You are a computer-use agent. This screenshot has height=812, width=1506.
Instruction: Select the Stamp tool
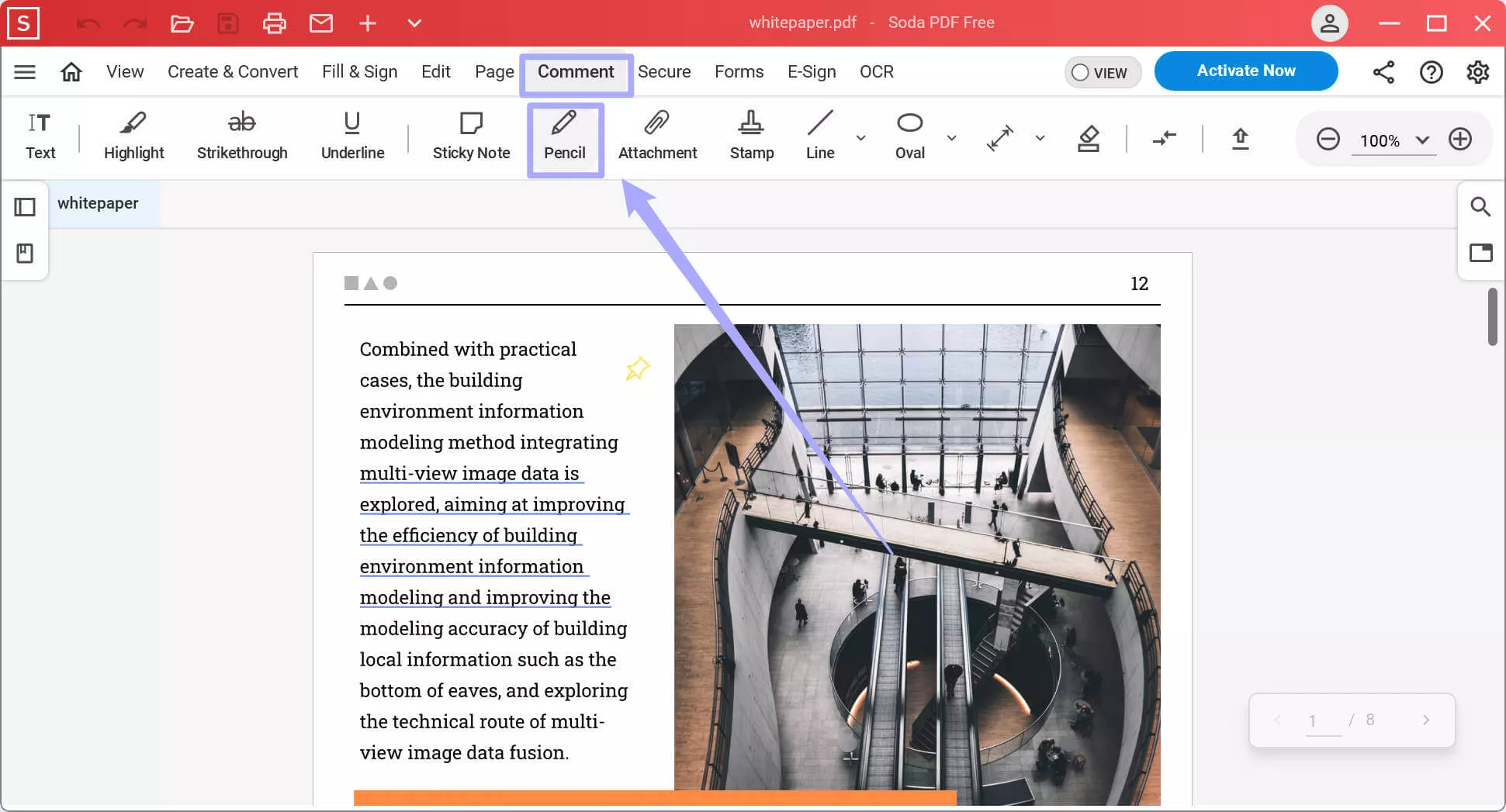pyautogui.click(x=751, y=136)
